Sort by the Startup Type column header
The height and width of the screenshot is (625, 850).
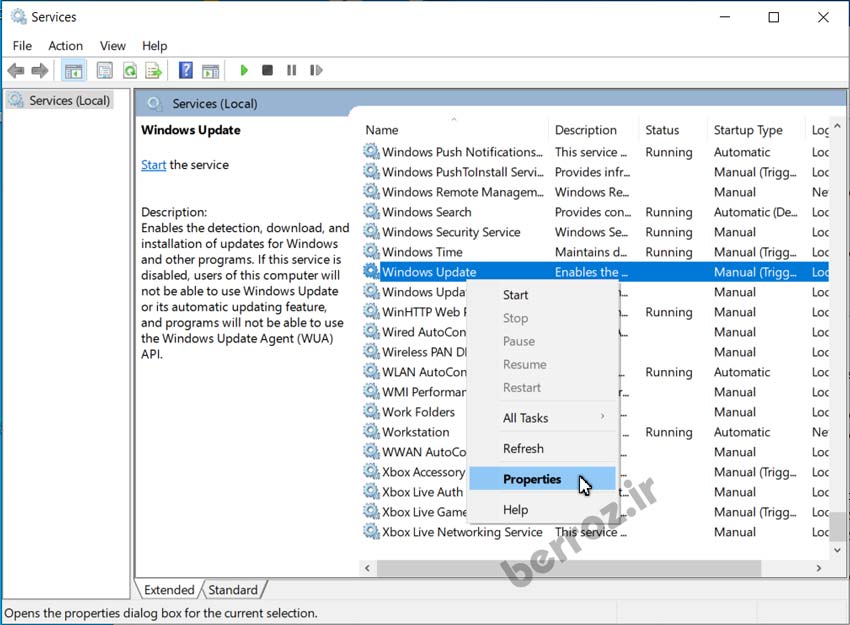[748, 130]
